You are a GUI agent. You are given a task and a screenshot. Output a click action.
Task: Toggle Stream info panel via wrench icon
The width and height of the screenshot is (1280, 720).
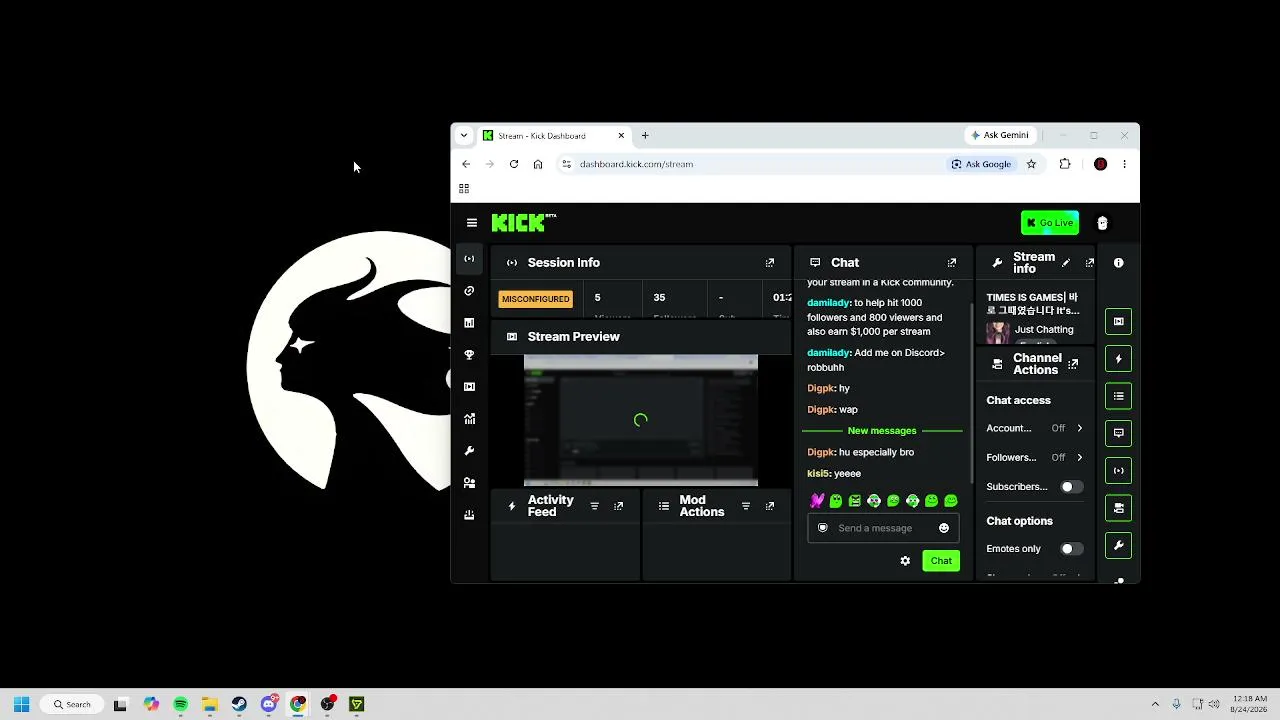[1119, 546]
